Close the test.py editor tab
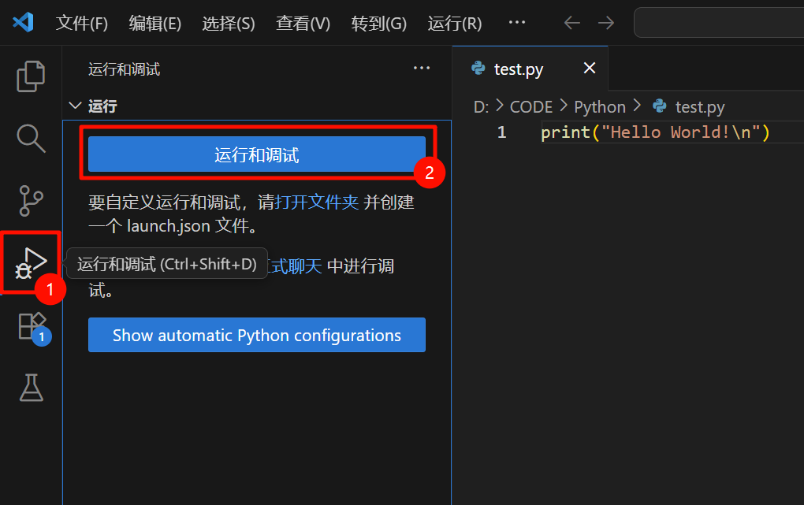 [590, 68]
